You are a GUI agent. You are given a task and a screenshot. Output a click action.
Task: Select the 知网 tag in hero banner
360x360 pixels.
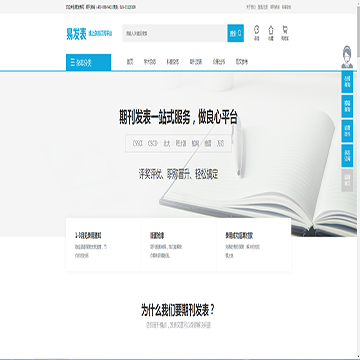click(195, 143)
